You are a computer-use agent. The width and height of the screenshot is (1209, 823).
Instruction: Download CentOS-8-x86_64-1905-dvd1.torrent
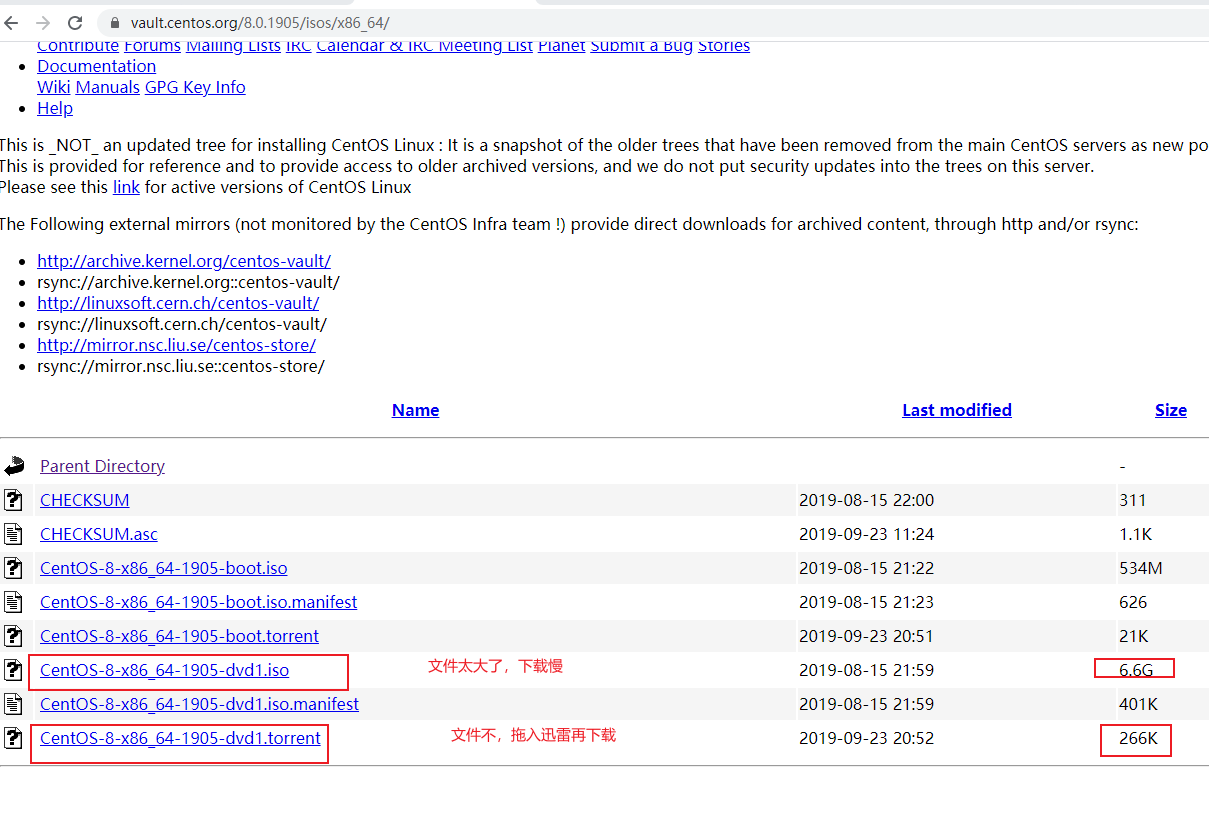pos(181,738)
